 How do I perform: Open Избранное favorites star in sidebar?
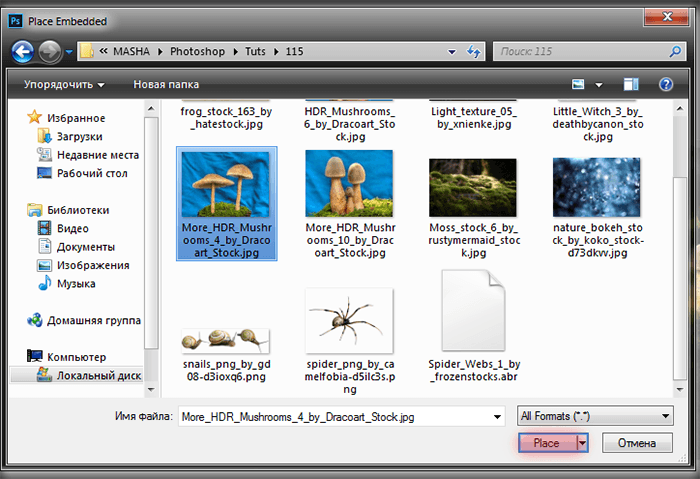(35, 118)
